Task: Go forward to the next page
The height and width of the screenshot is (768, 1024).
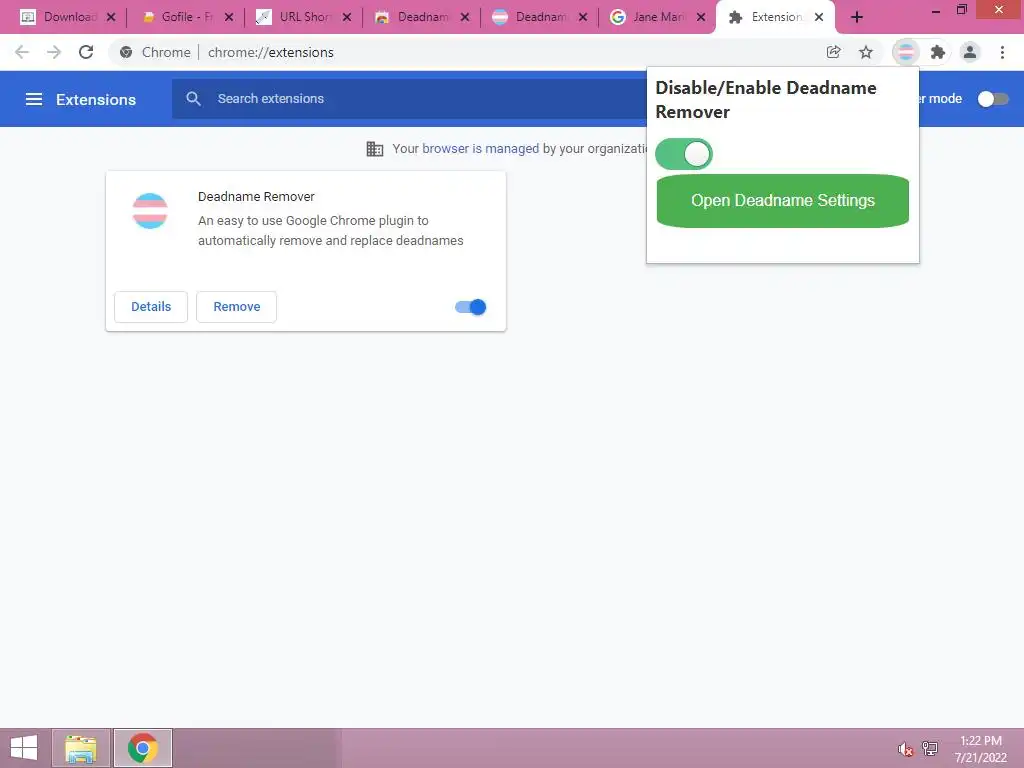Action: click(54, 52)
